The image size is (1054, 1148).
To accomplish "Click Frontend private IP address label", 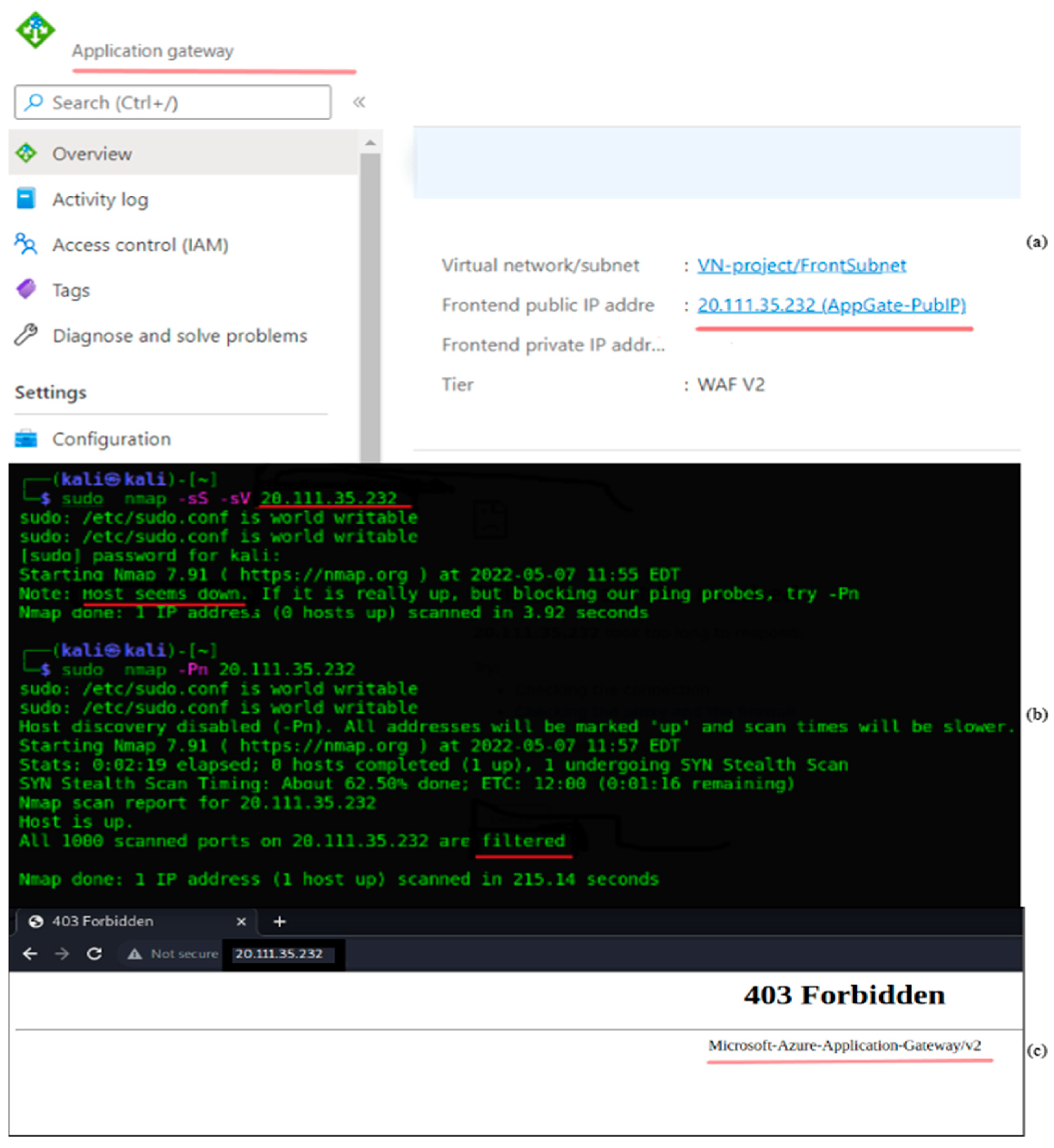I will tap(553, 345).
